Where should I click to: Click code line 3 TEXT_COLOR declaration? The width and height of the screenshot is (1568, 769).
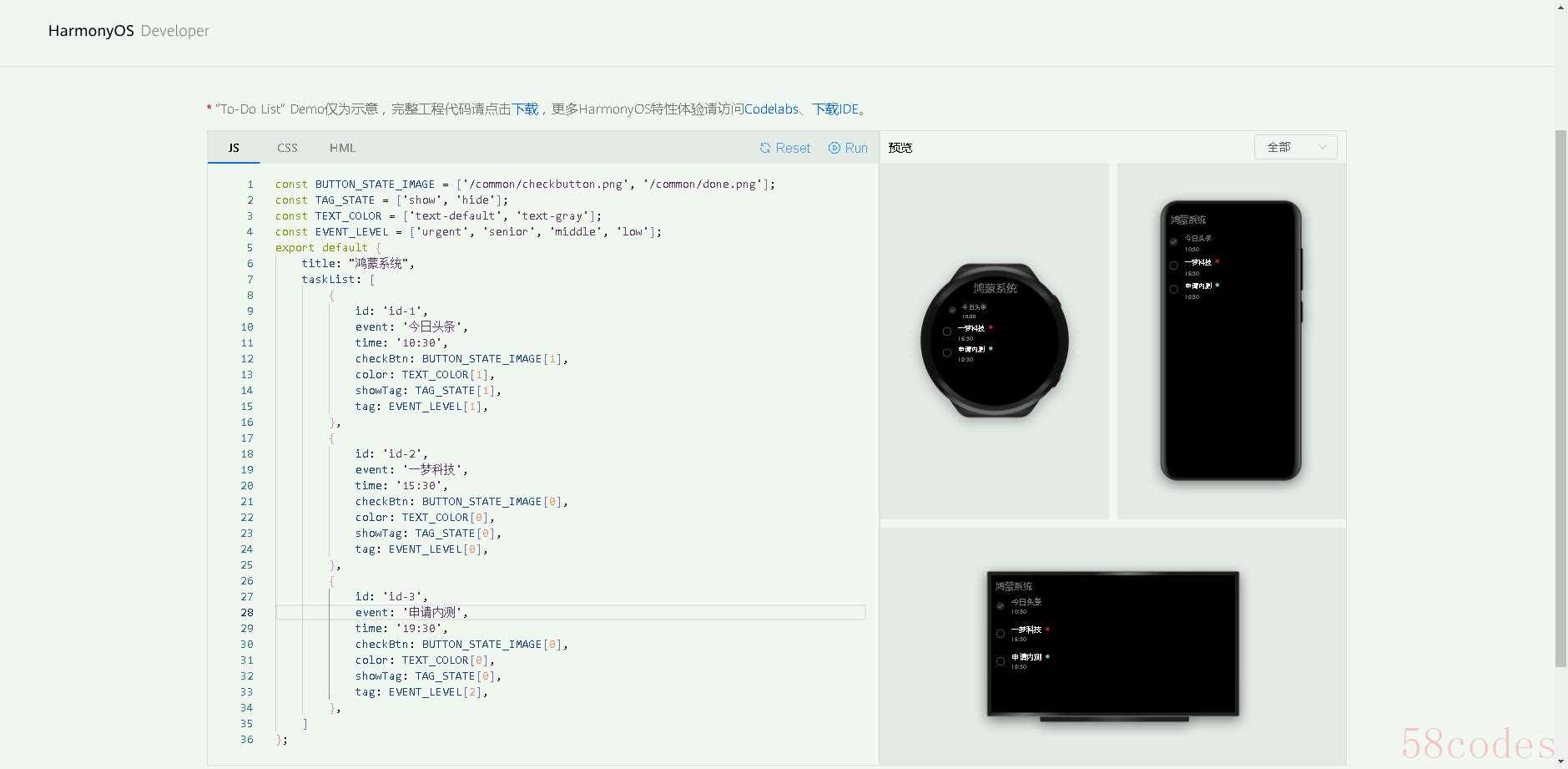tap(438, 216)
